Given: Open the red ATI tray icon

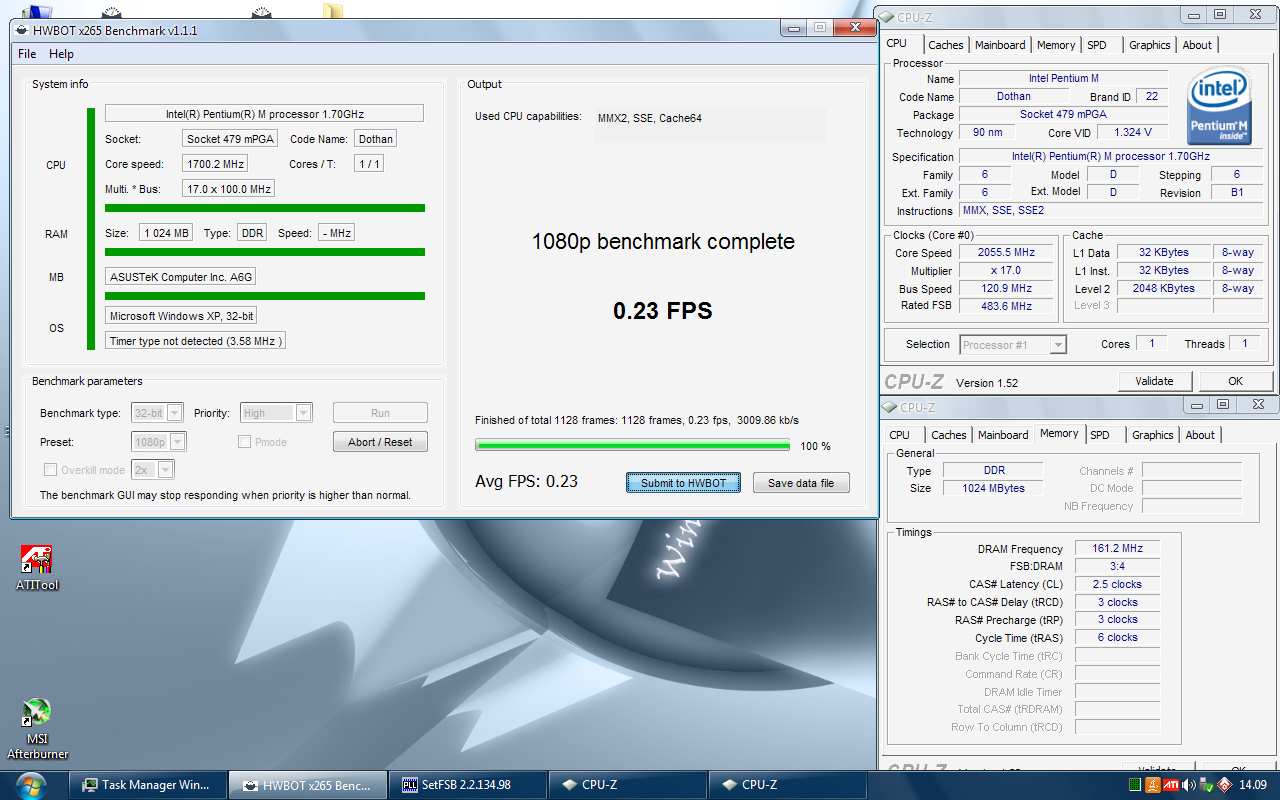Looking at the screenshot, I should coord(1170,785).
